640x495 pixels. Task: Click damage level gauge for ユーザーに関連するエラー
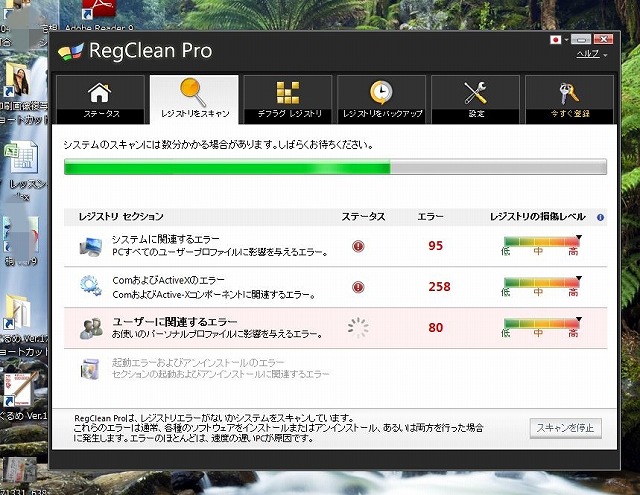(541, 327)
